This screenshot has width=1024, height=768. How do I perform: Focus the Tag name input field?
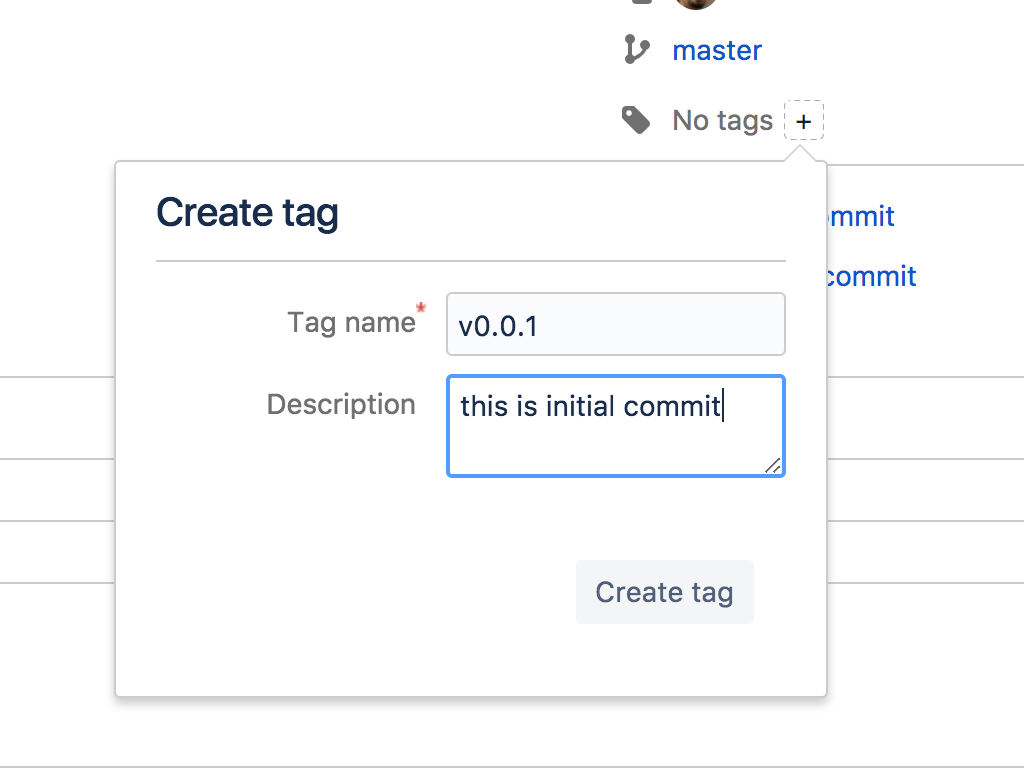coord(616,325)
